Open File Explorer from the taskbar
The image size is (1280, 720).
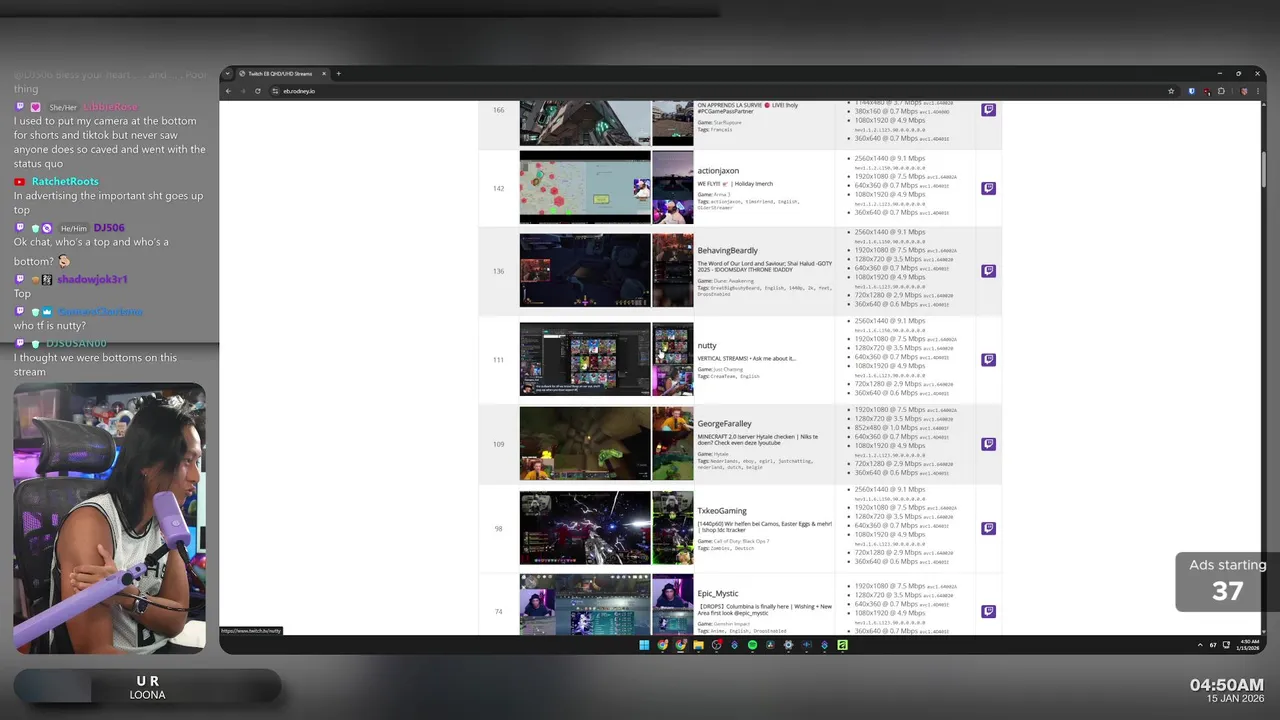[698, 645]
